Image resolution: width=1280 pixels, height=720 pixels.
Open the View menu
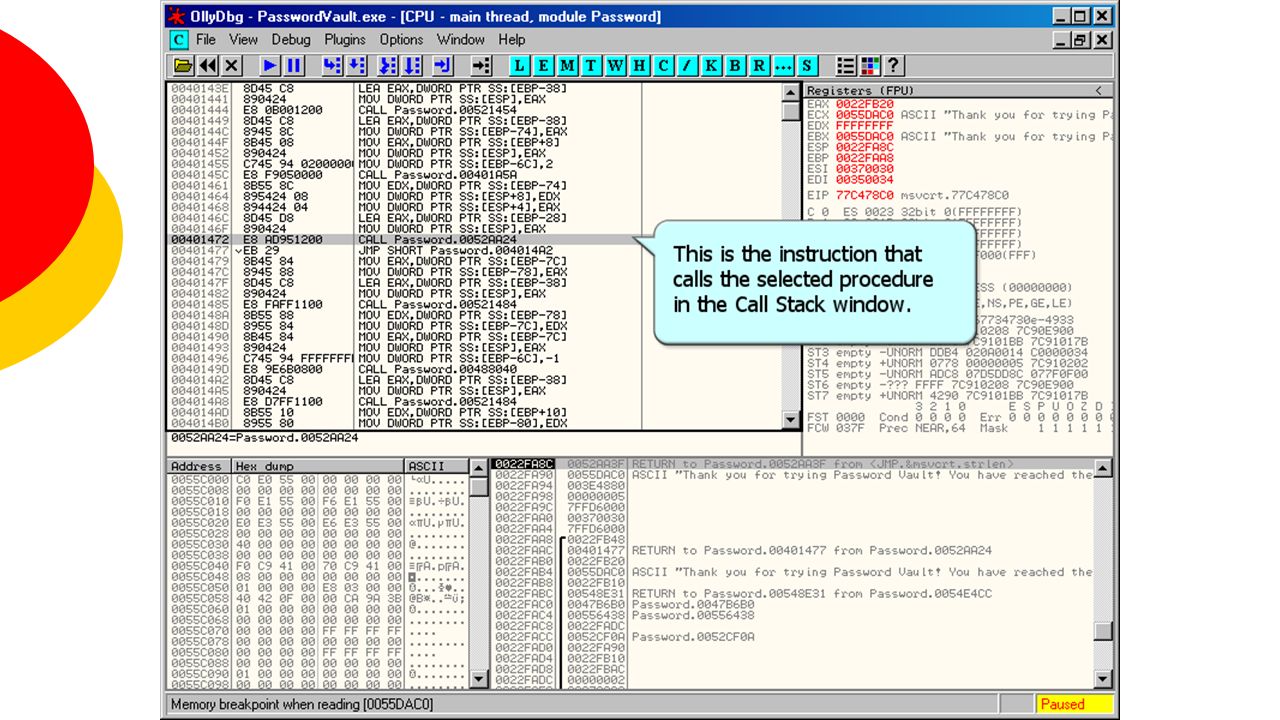243,40
